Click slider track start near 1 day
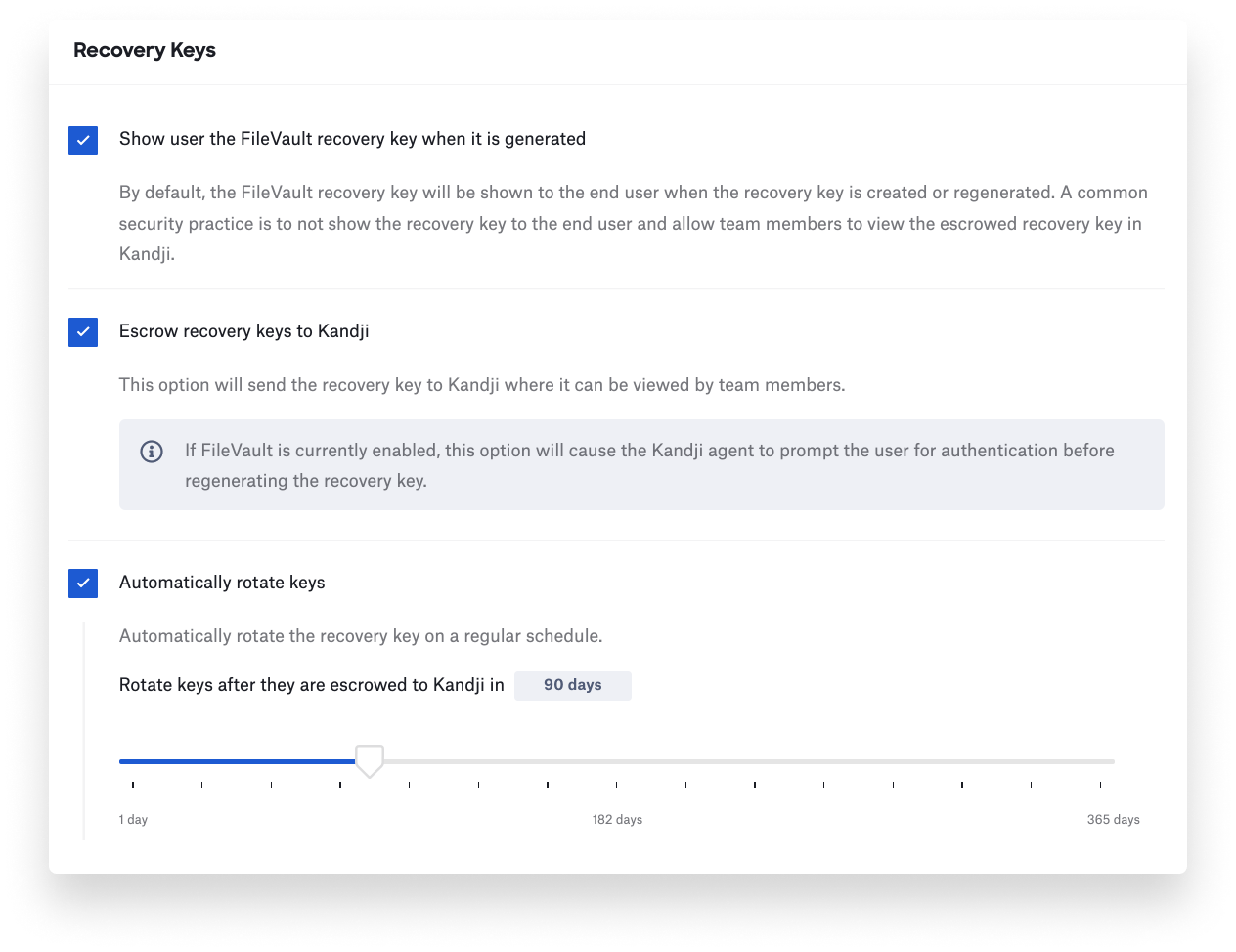Screen dimensions: 1236x952 tap(125, 761)
